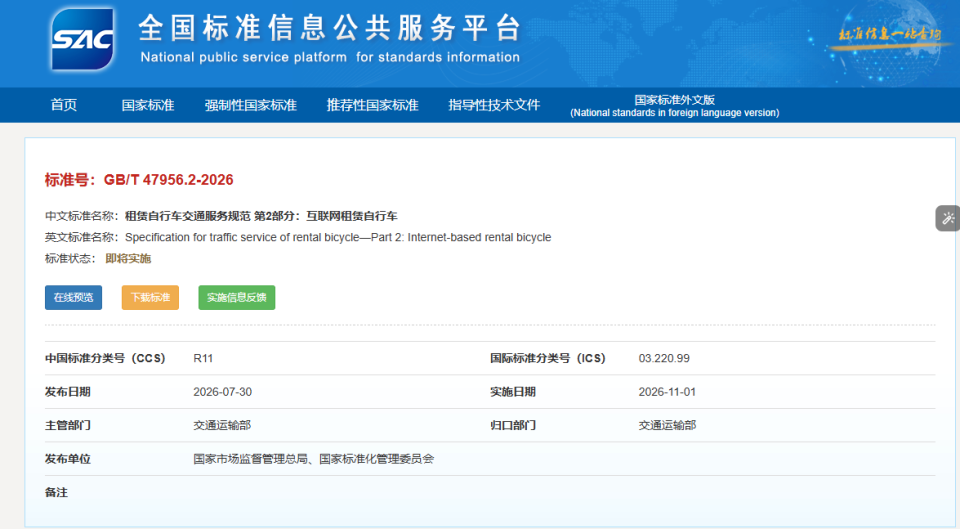Select standard number GB/T 47956.2-2026
This screenshot has width=960, height=529.
[x=168, y=180]
